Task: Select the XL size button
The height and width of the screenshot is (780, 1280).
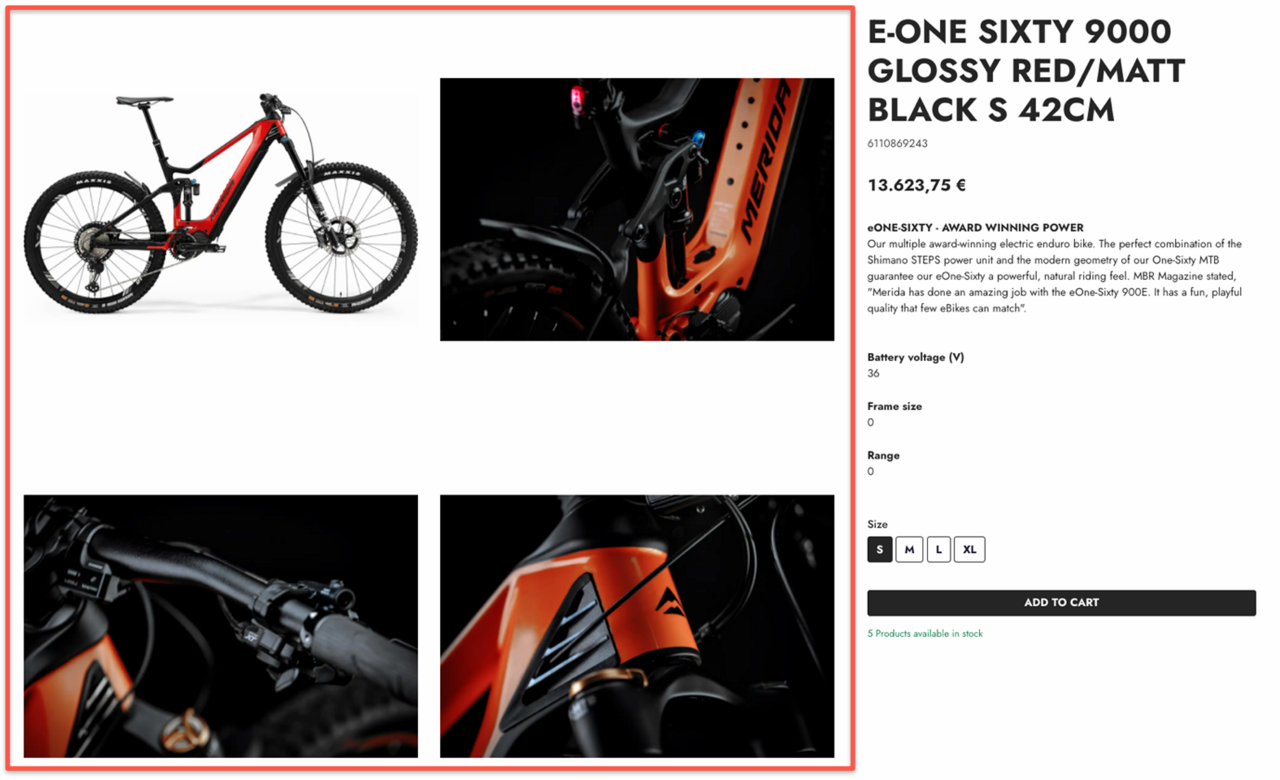Action: click(x=969, y=549)
